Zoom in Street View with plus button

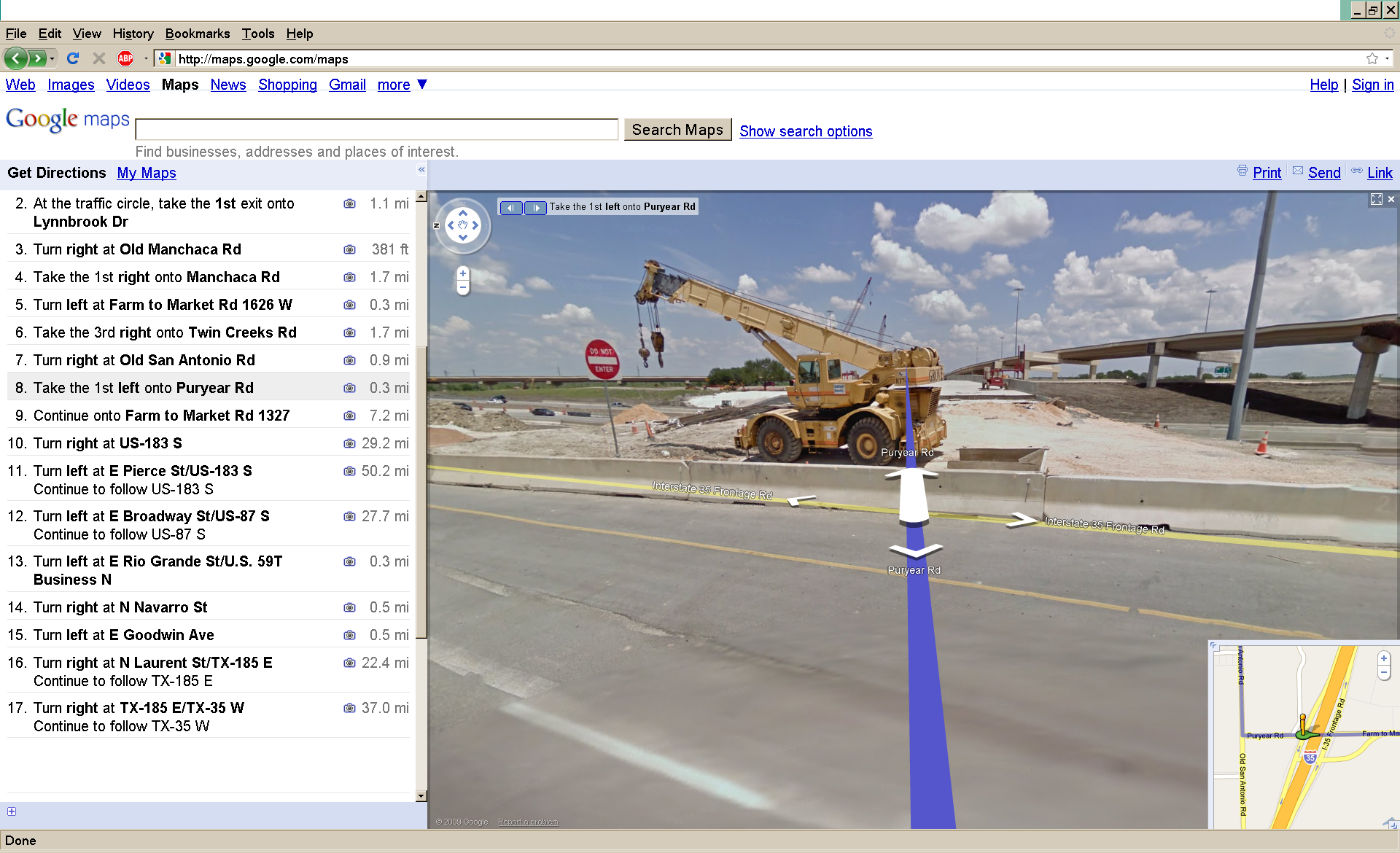(x=463, y=274)
